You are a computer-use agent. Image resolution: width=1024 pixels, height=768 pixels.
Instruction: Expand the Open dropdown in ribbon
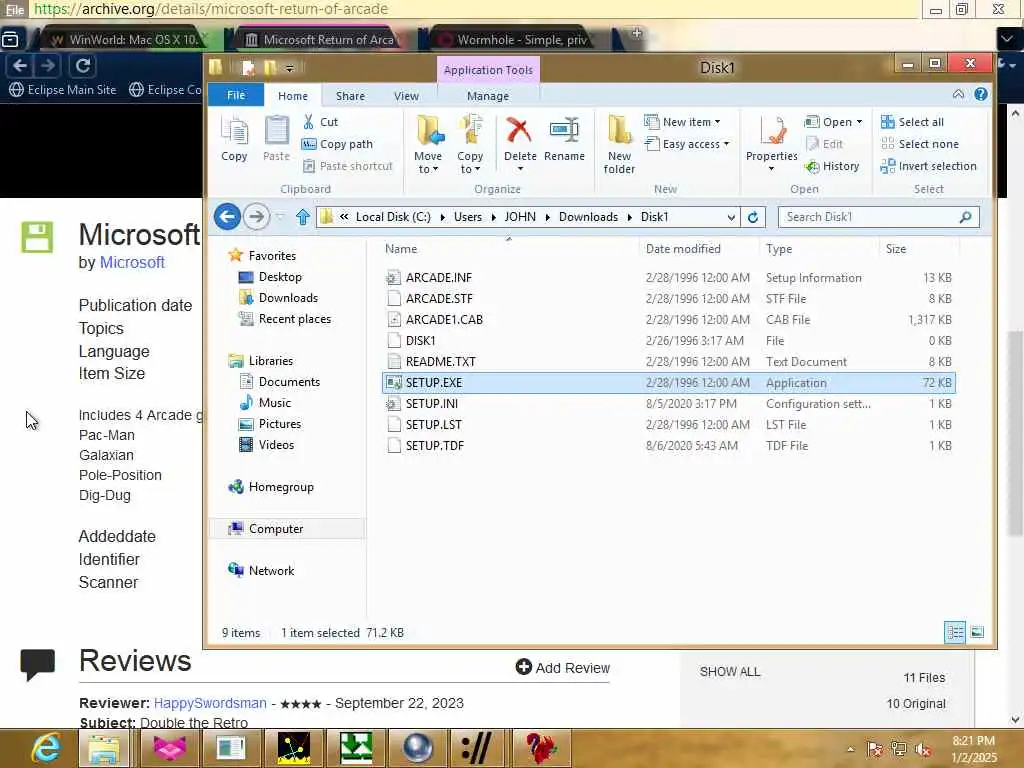click(x=833, y=122)
